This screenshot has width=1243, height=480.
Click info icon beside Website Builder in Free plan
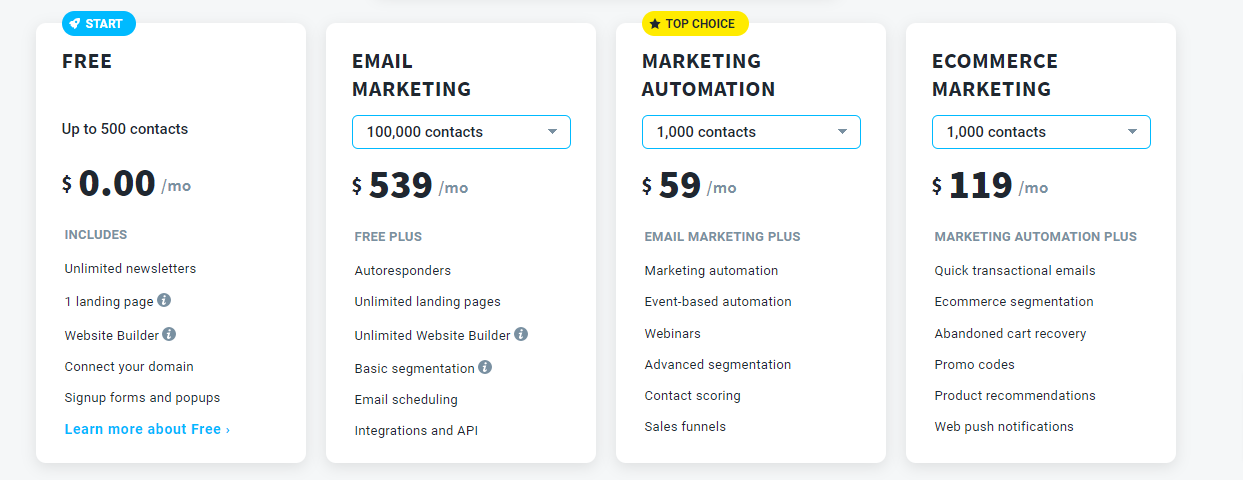[169, 334]
